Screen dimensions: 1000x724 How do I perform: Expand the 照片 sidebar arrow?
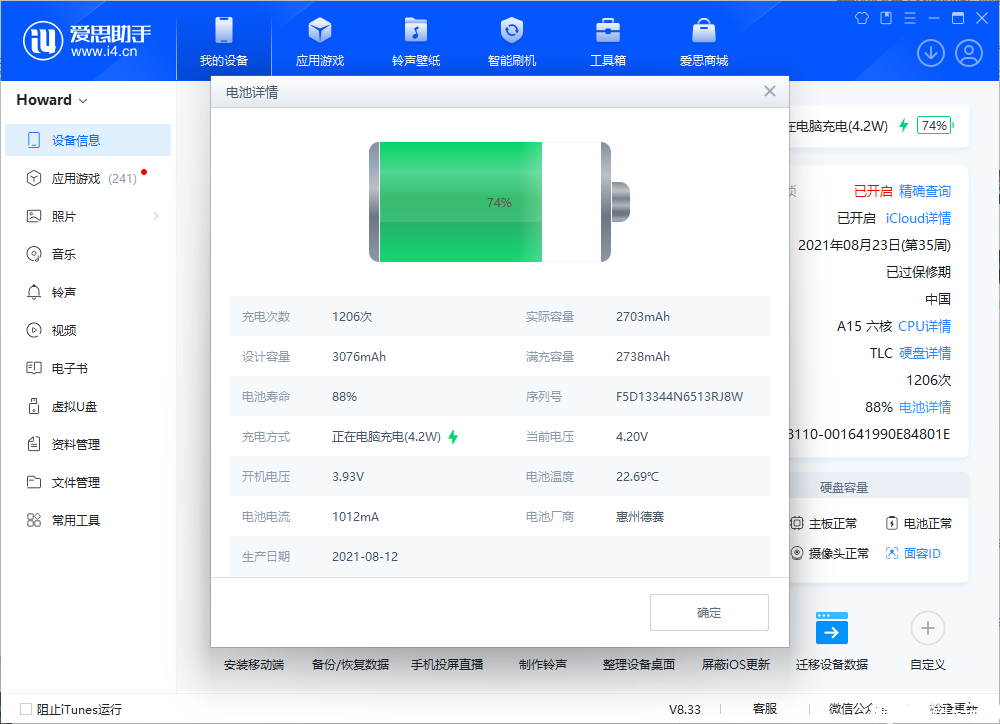(x=156, y=216)
